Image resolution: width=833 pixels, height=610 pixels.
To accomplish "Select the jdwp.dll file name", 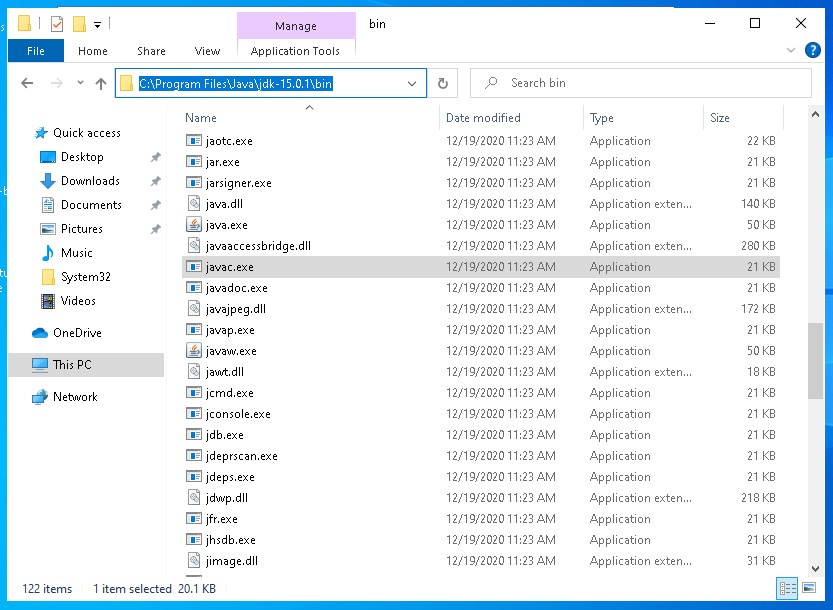I will pos(227,498).
